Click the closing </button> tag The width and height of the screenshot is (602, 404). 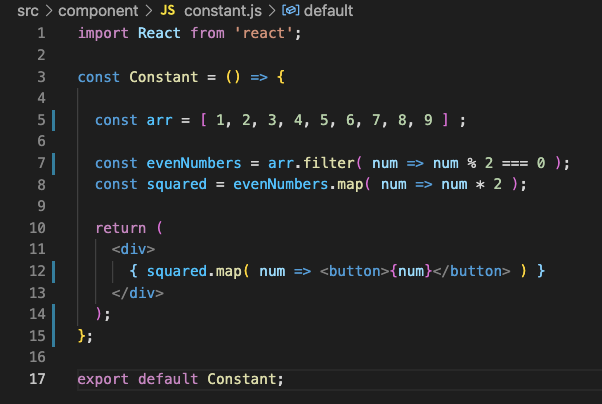coord(471,271)
